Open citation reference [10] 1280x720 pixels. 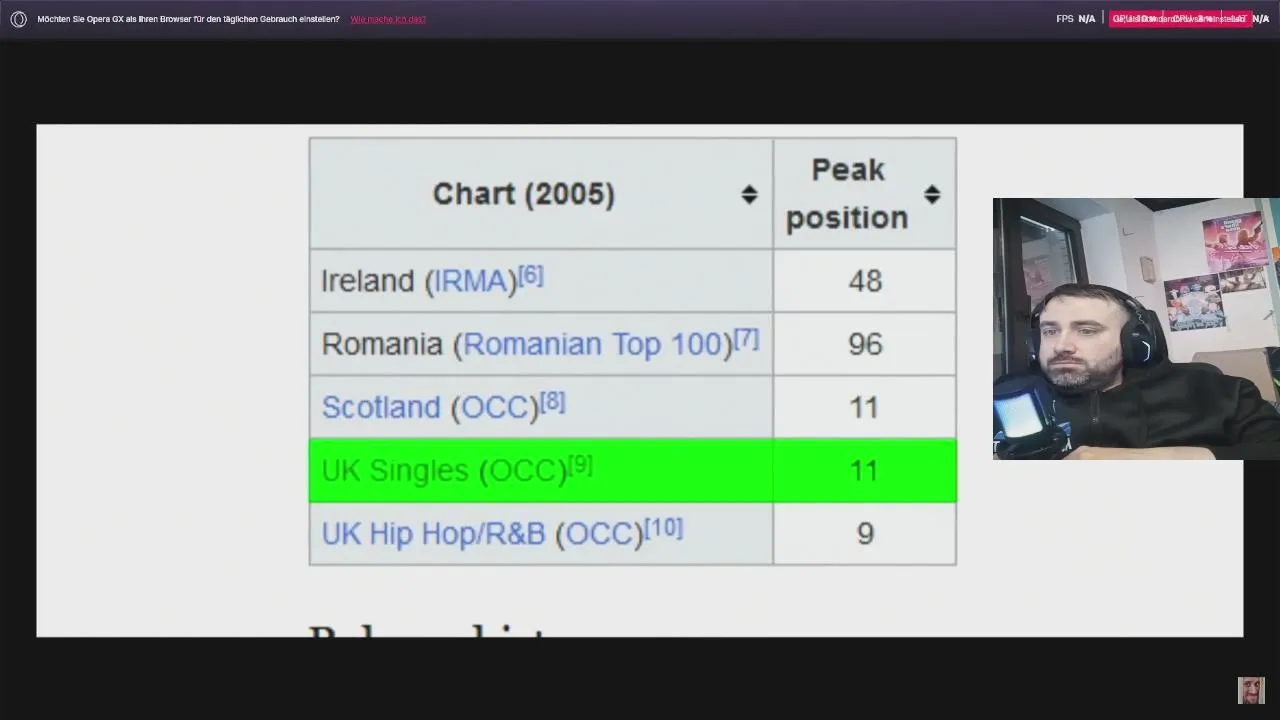click(x=664, y=527)
